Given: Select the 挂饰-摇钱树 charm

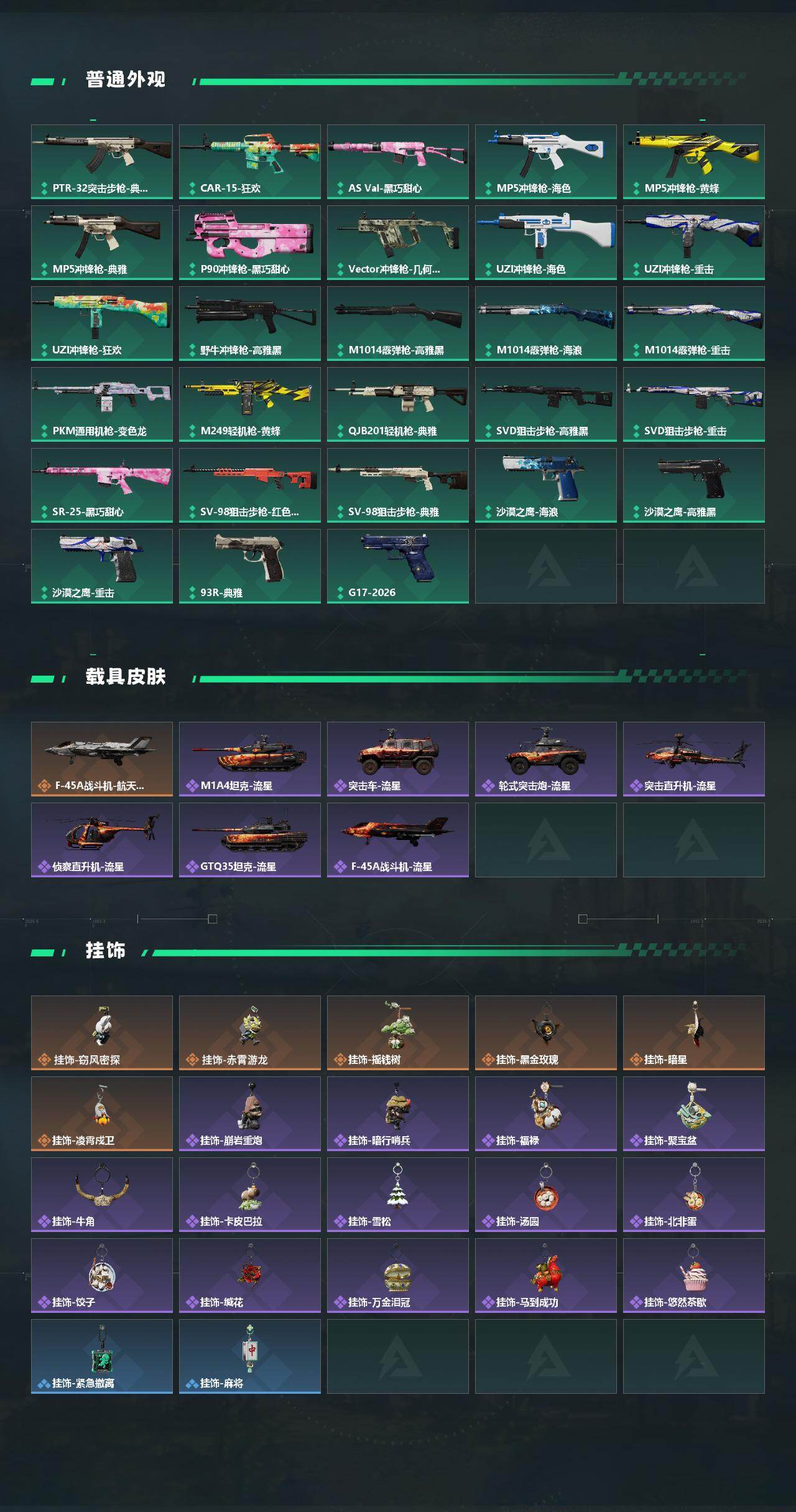Looking at the screenshot, I should (x=398, y=1033).
